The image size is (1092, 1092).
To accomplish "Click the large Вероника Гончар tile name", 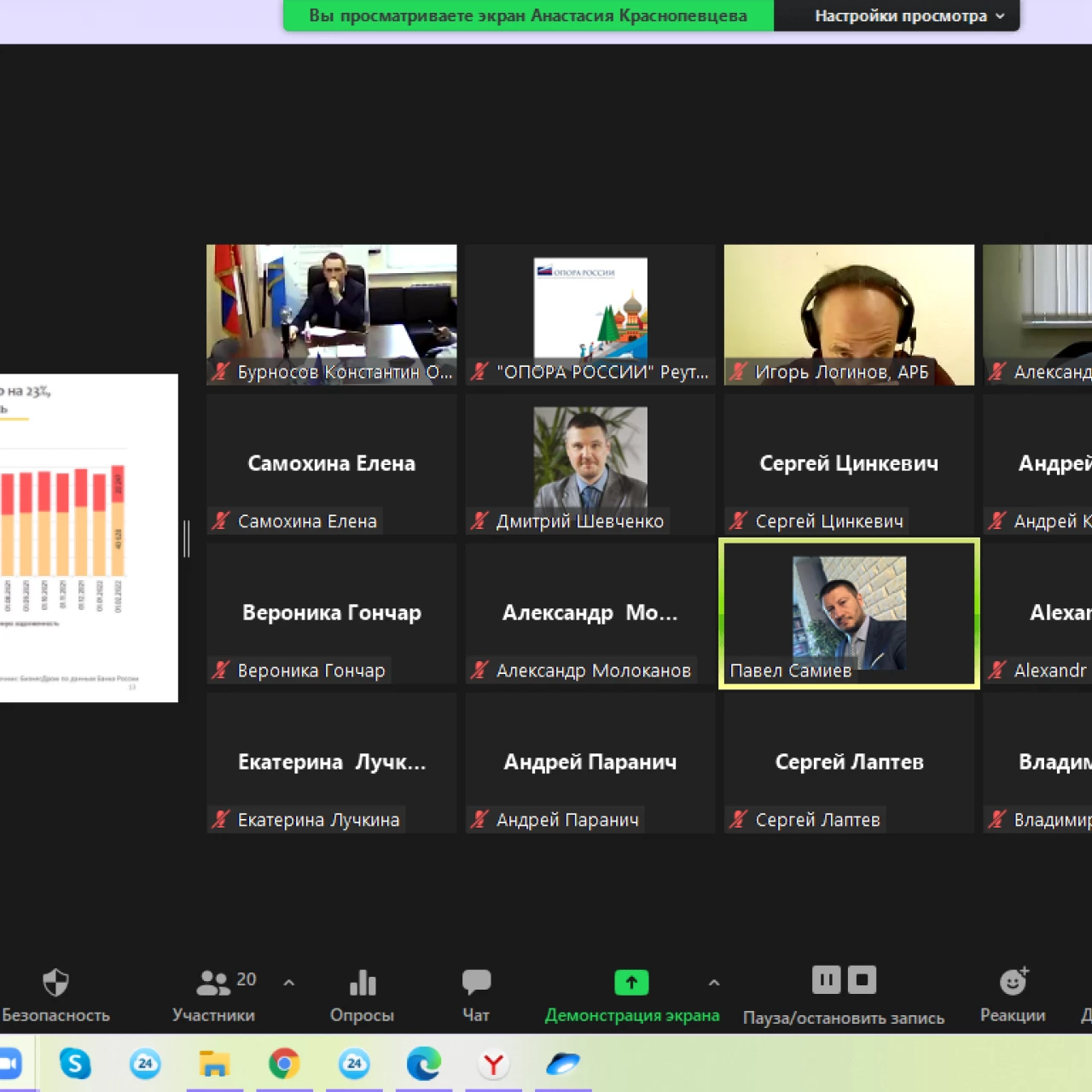I will click(332, 613).
